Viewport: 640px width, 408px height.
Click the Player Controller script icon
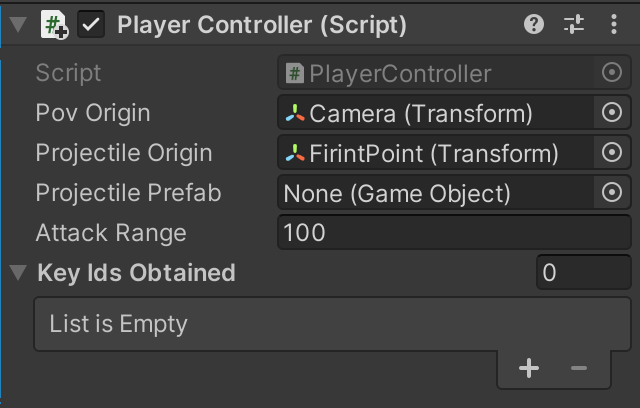coord(55,26)
